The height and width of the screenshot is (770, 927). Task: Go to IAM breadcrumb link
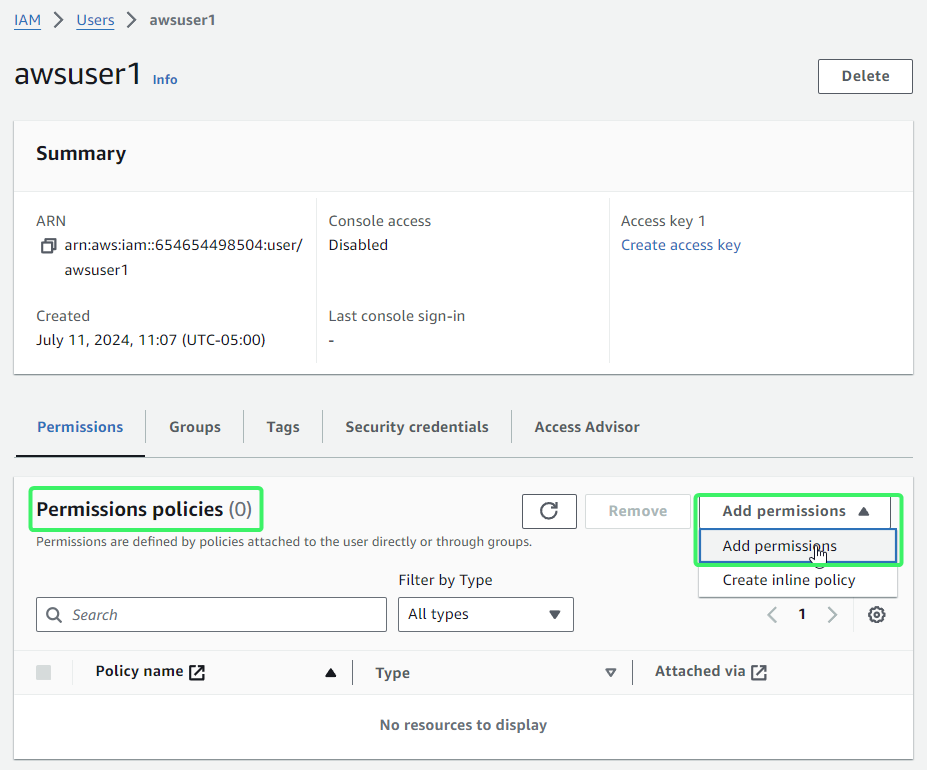point(27,20)
